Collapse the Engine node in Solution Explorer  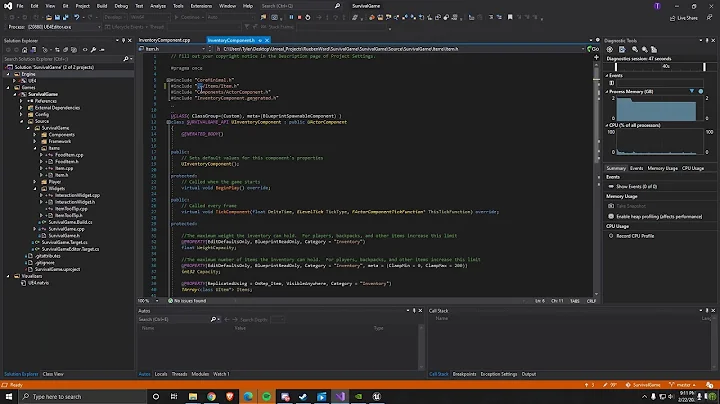coord(8,74)
